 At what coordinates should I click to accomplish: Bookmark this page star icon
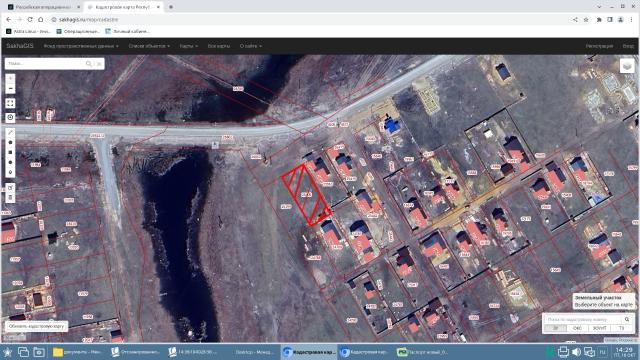point(586,19)
